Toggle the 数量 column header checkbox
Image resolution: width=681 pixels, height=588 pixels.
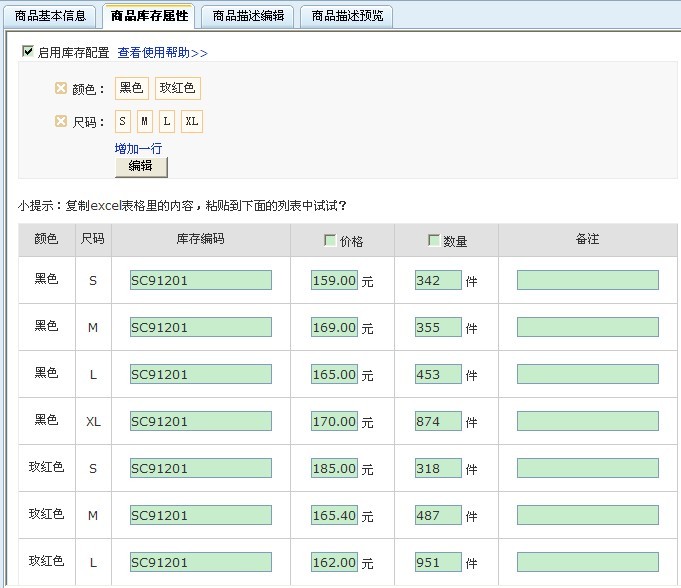point(434,240)
